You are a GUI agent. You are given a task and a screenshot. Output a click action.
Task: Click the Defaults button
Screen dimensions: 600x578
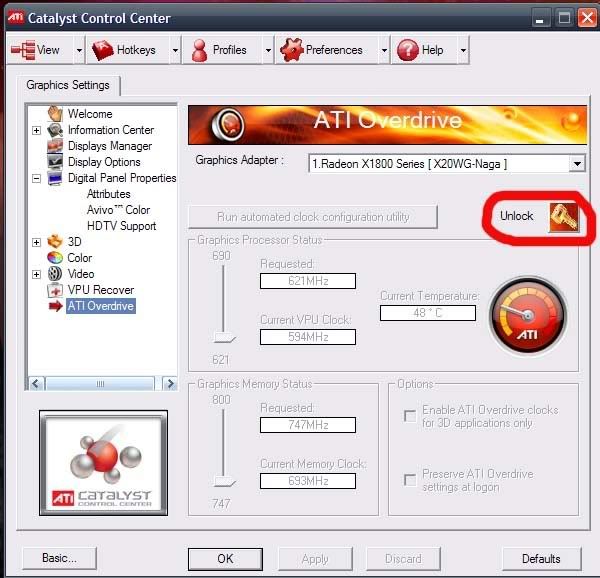[541, 559]
